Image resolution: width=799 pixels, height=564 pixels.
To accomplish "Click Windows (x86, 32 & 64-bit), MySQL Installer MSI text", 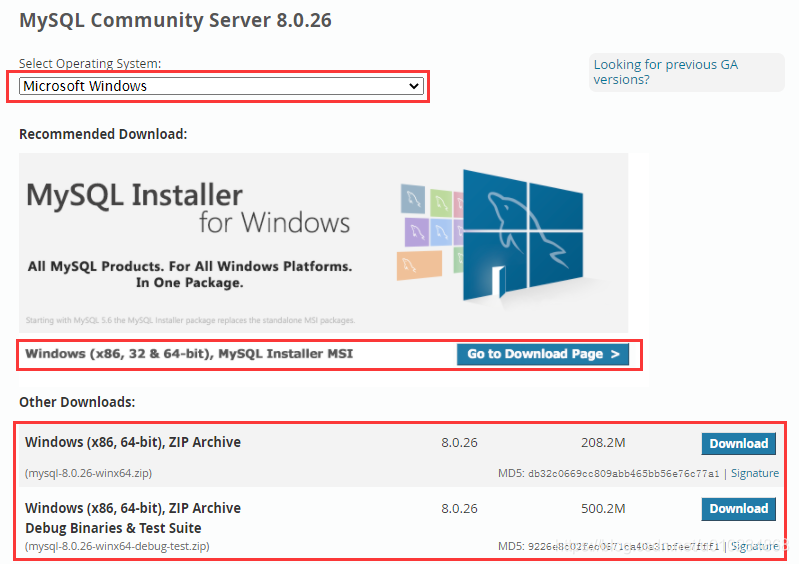I will click(189, 354).
